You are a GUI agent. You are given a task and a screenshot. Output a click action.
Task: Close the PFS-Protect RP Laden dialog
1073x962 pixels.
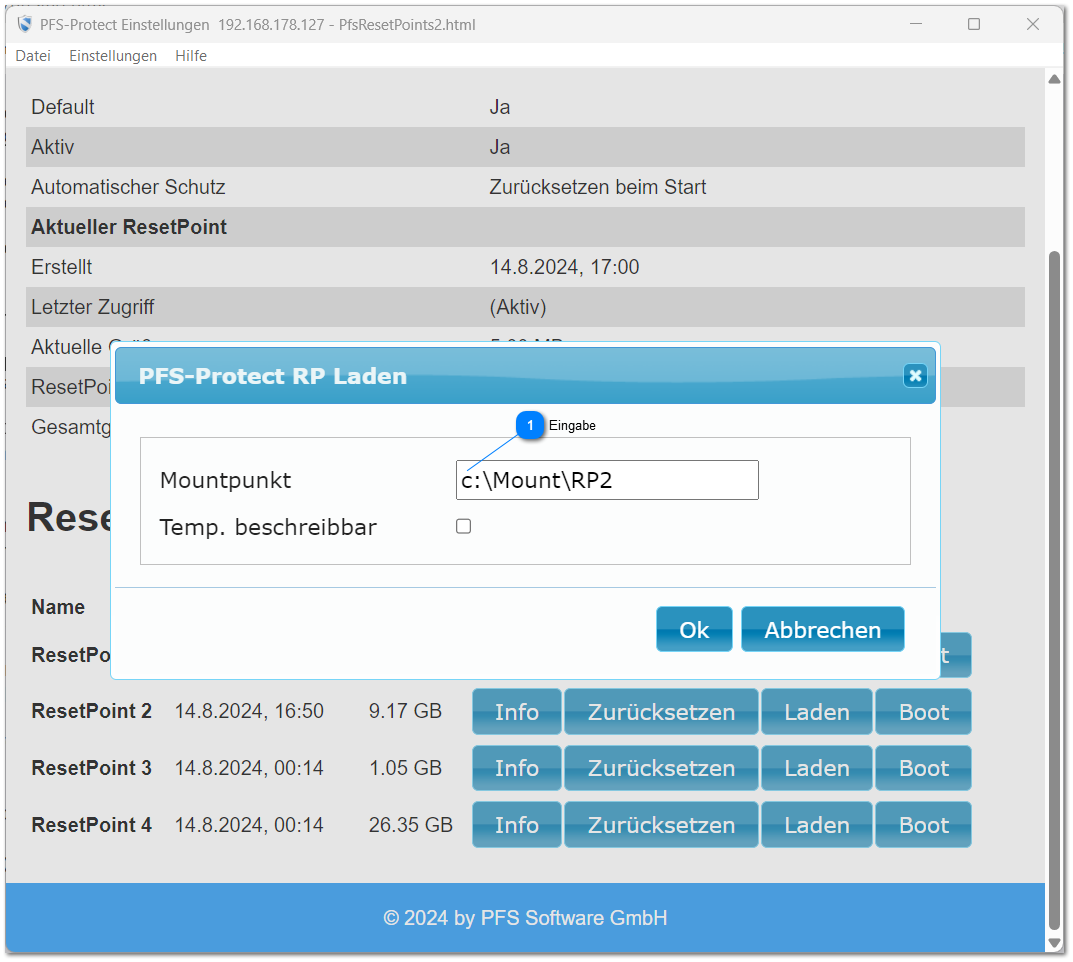[x=915, y=376]
